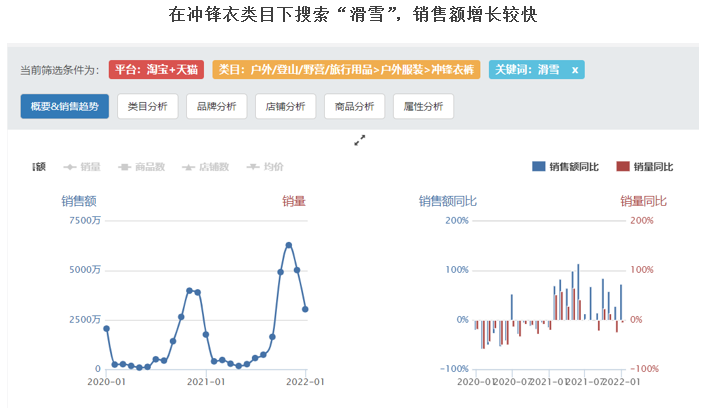
Task: Click the expand chart arrows icon
Action: [x=360, y=140]
